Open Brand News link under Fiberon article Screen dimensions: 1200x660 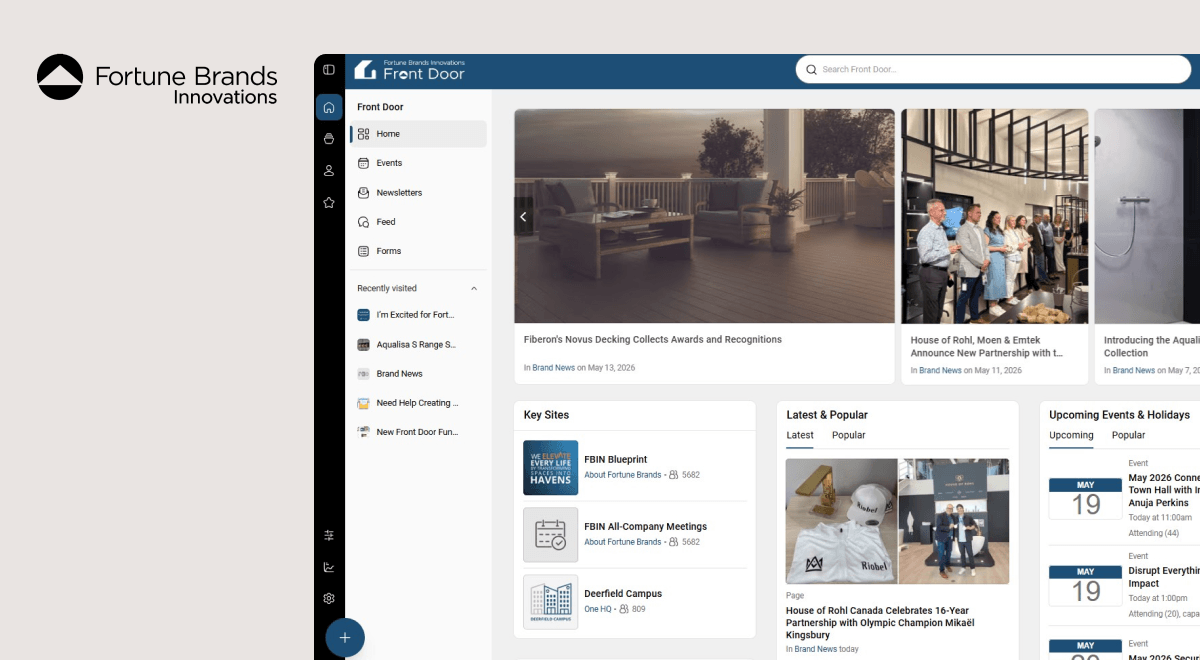(553, 368)
